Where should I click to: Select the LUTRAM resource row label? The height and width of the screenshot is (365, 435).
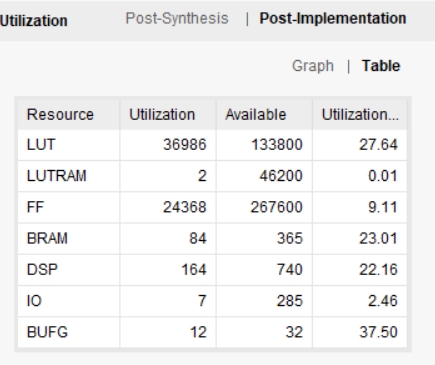point(57,176)
